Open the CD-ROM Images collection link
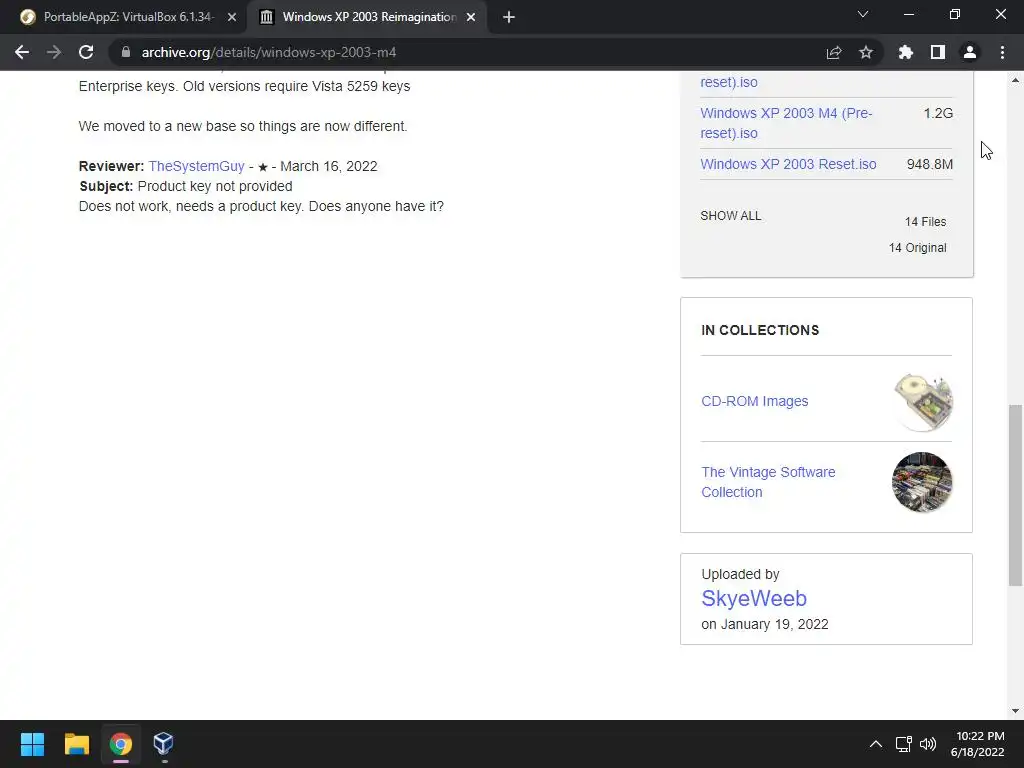 (754, 401)
